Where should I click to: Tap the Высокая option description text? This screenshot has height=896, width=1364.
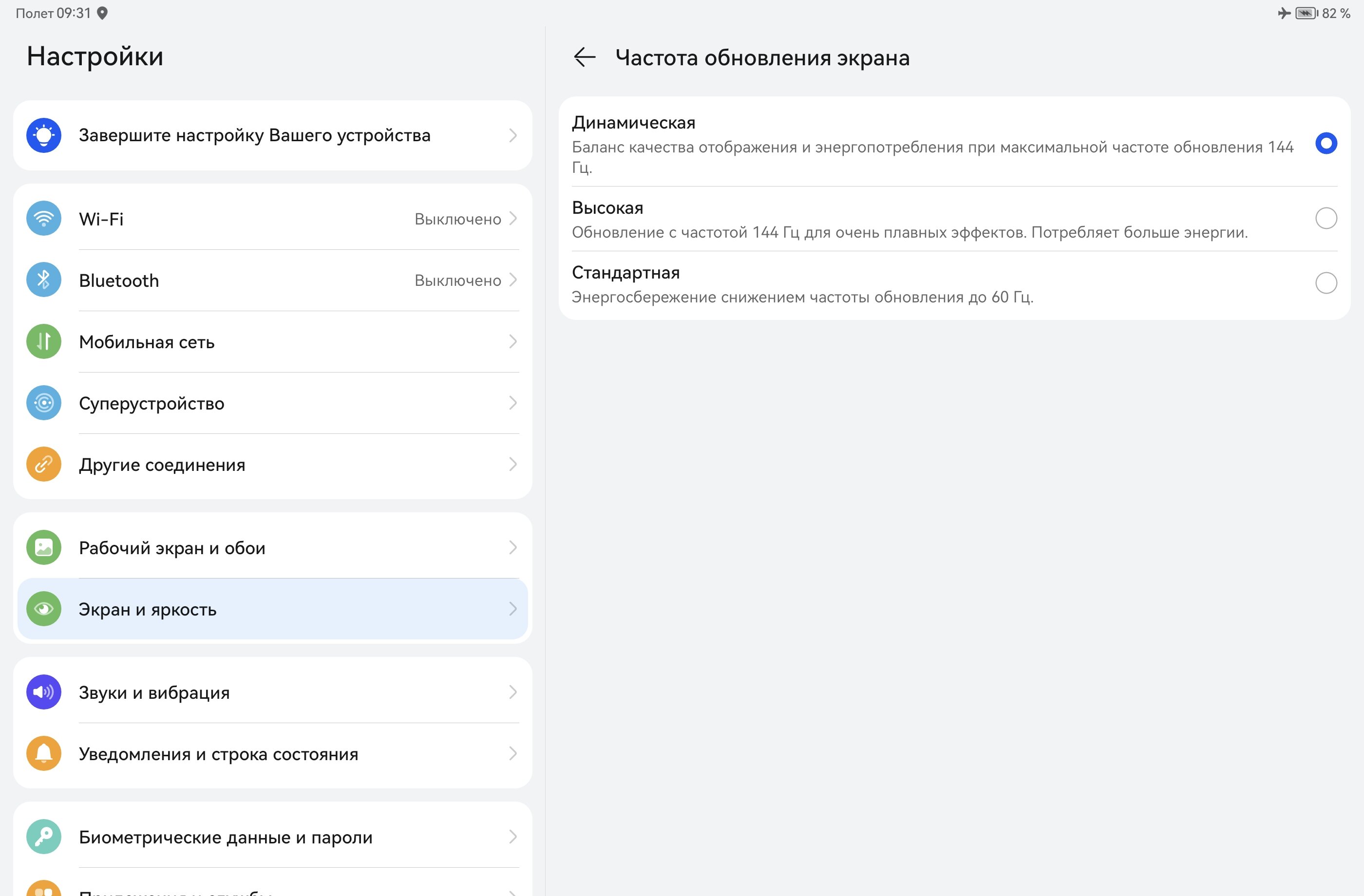point(909,232)
